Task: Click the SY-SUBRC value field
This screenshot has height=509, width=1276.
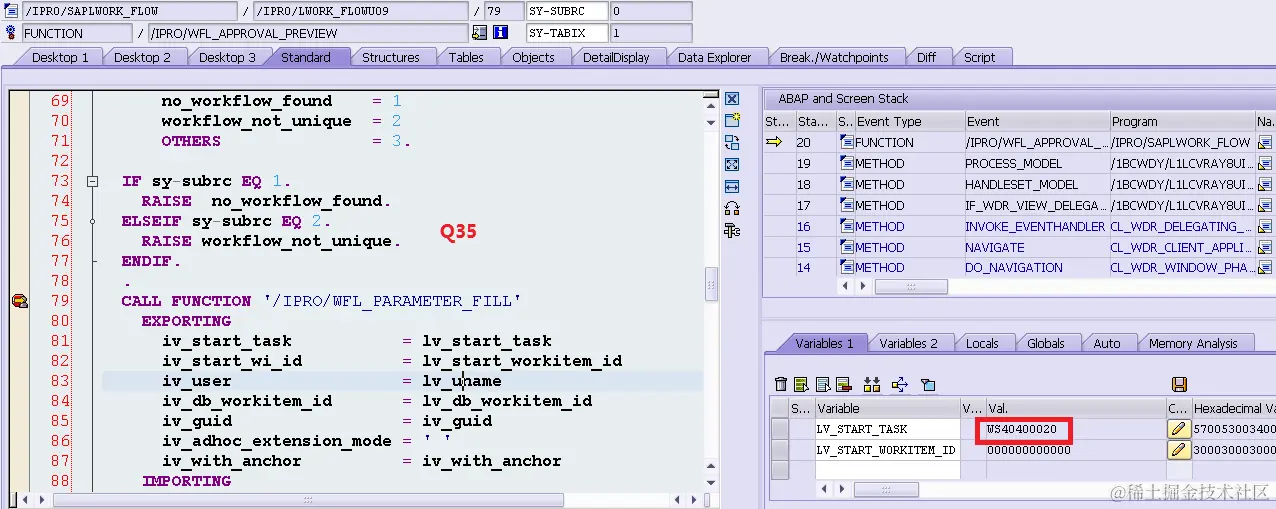Action: (650, 12)
